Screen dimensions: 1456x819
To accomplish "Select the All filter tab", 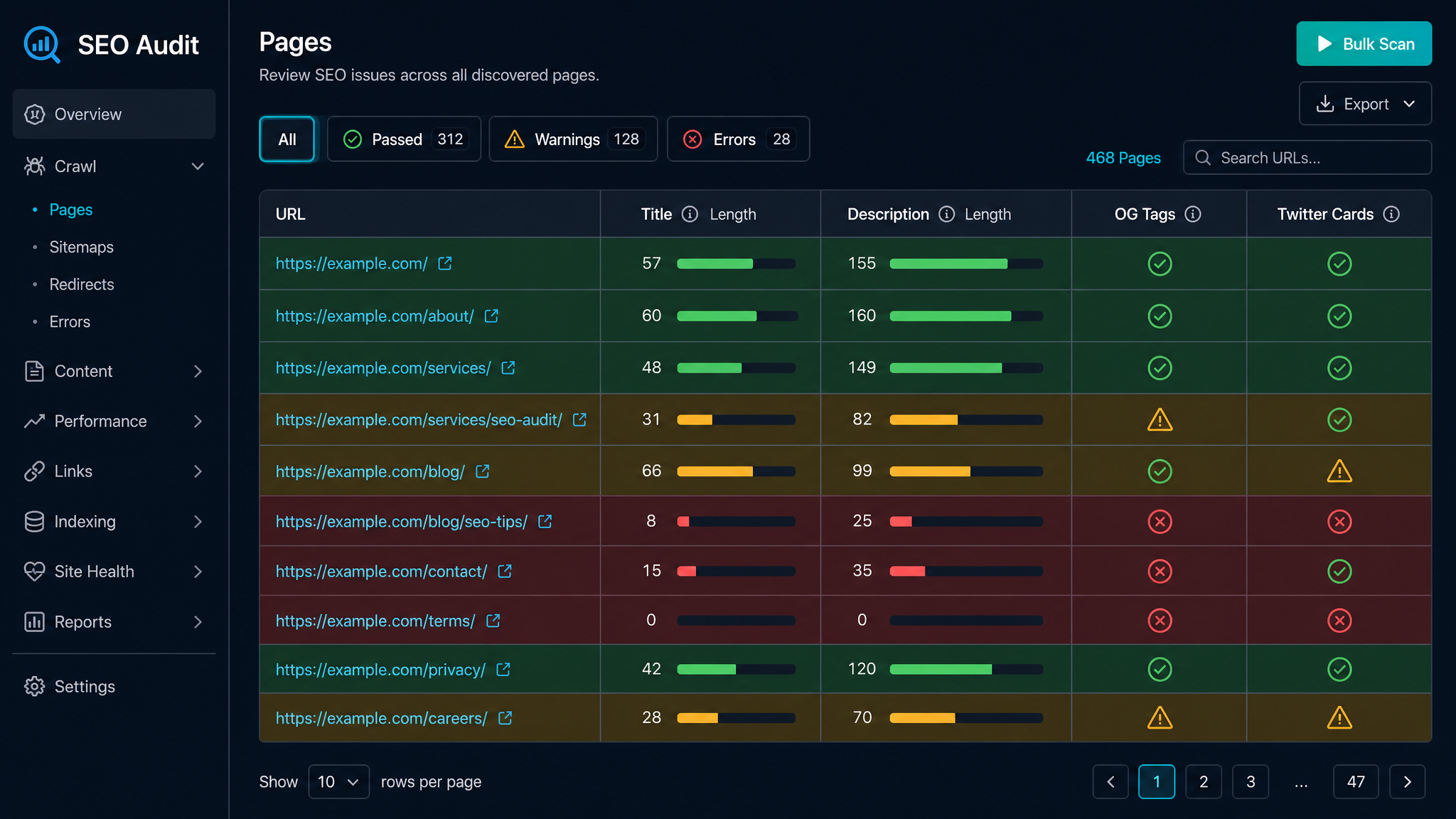I will coord(287,139).
